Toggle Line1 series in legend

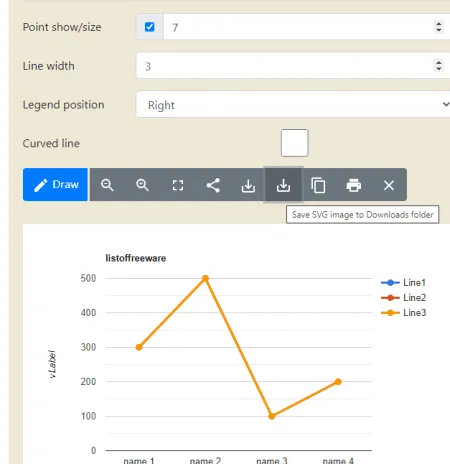pos(403,283)
